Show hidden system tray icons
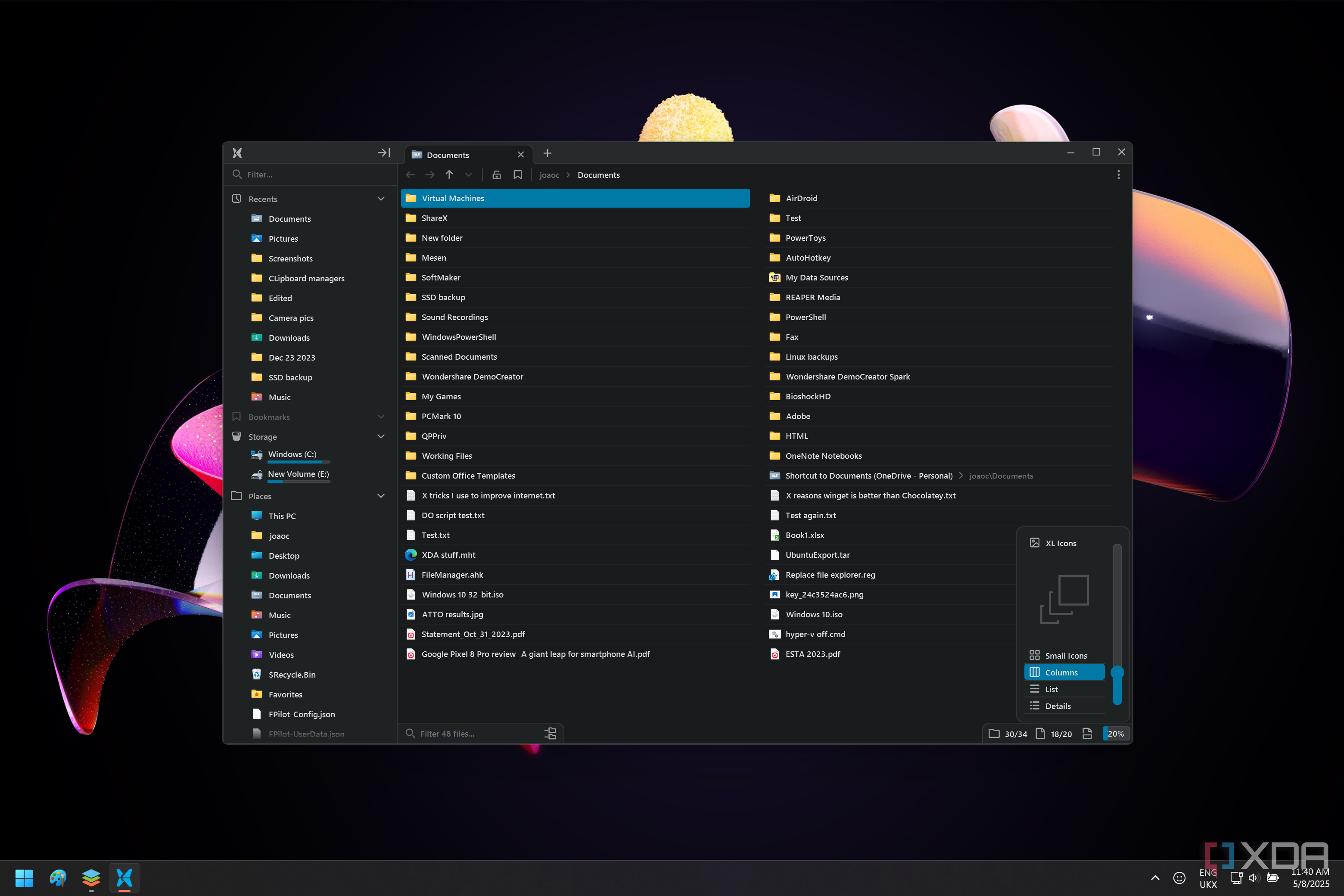This screenshot has height=896, width=1344. (1155, 878)
